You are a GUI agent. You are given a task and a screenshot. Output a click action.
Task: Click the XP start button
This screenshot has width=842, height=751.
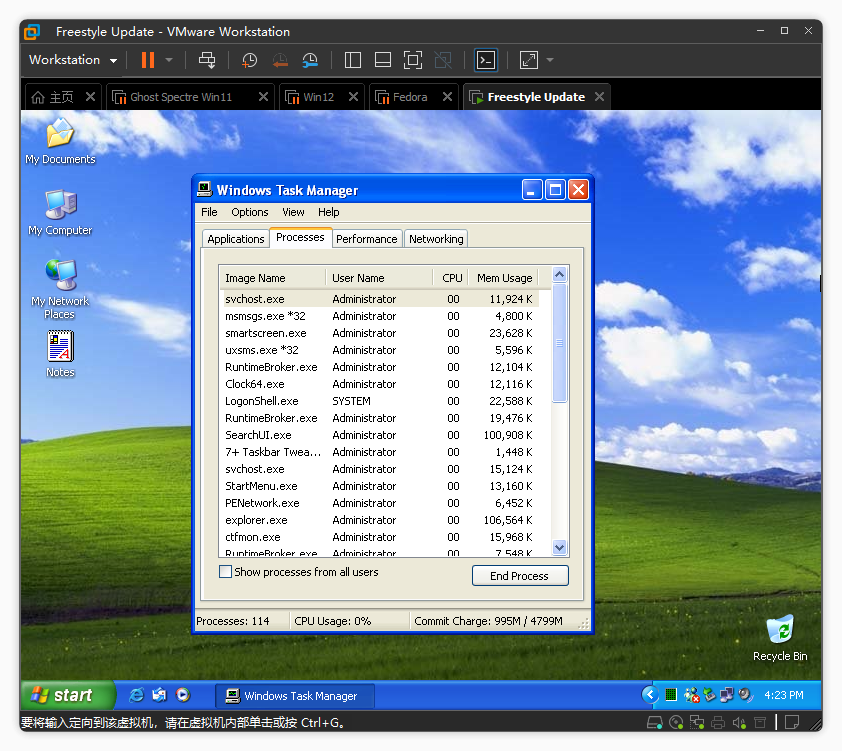63,695
